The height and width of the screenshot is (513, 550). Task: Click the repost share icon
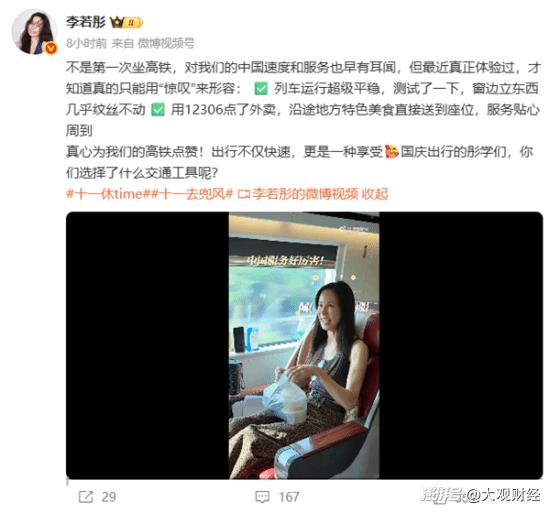[86, 497]
